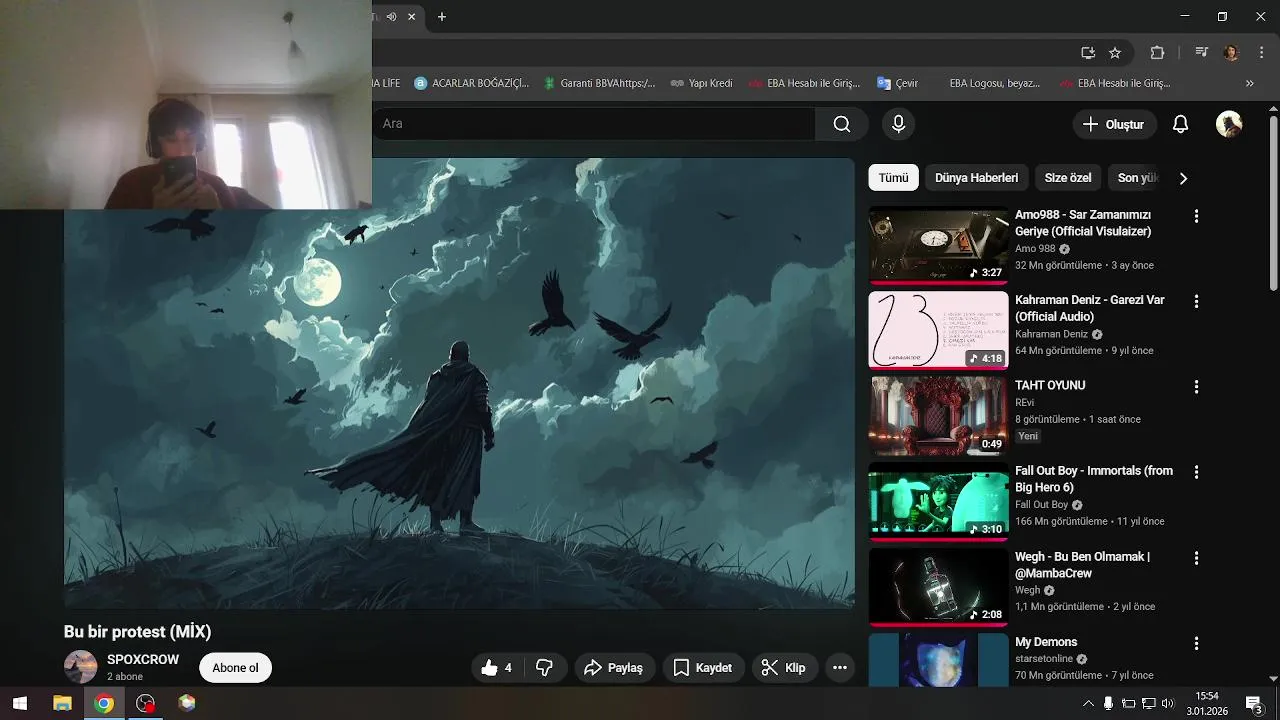Viewport: 1280px width, 720px height.
Task: Open SPOXCROW channel avatar
Action: point(80,667)
